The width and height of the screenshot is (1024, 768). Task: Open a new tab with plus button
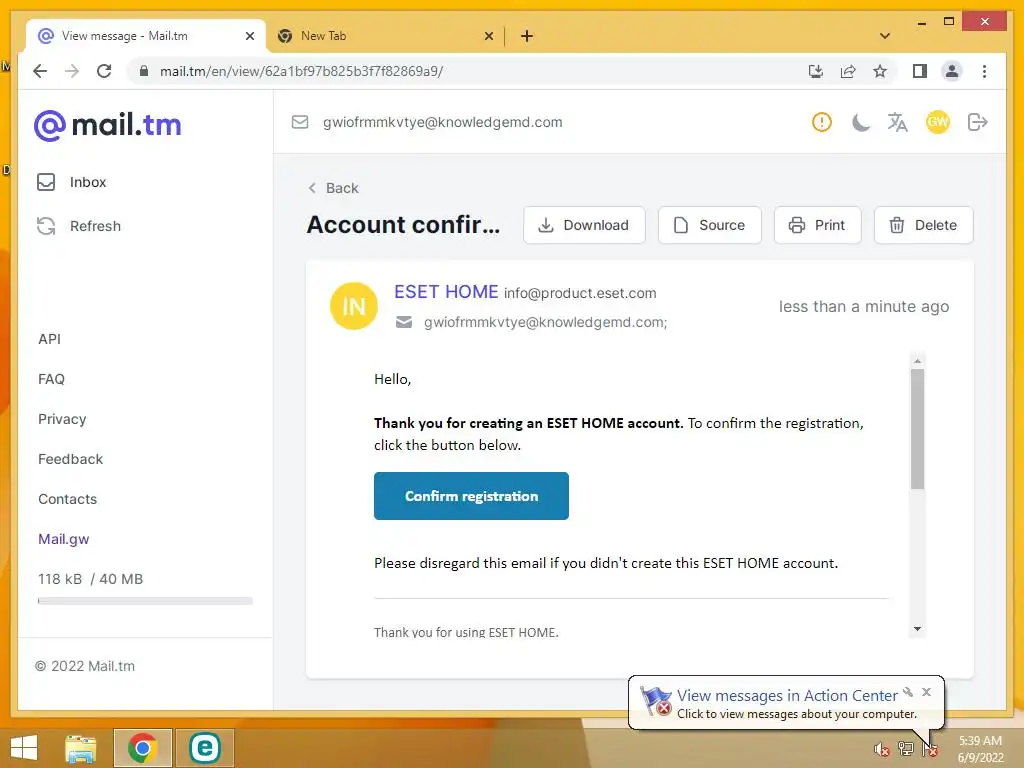(527, 36)
